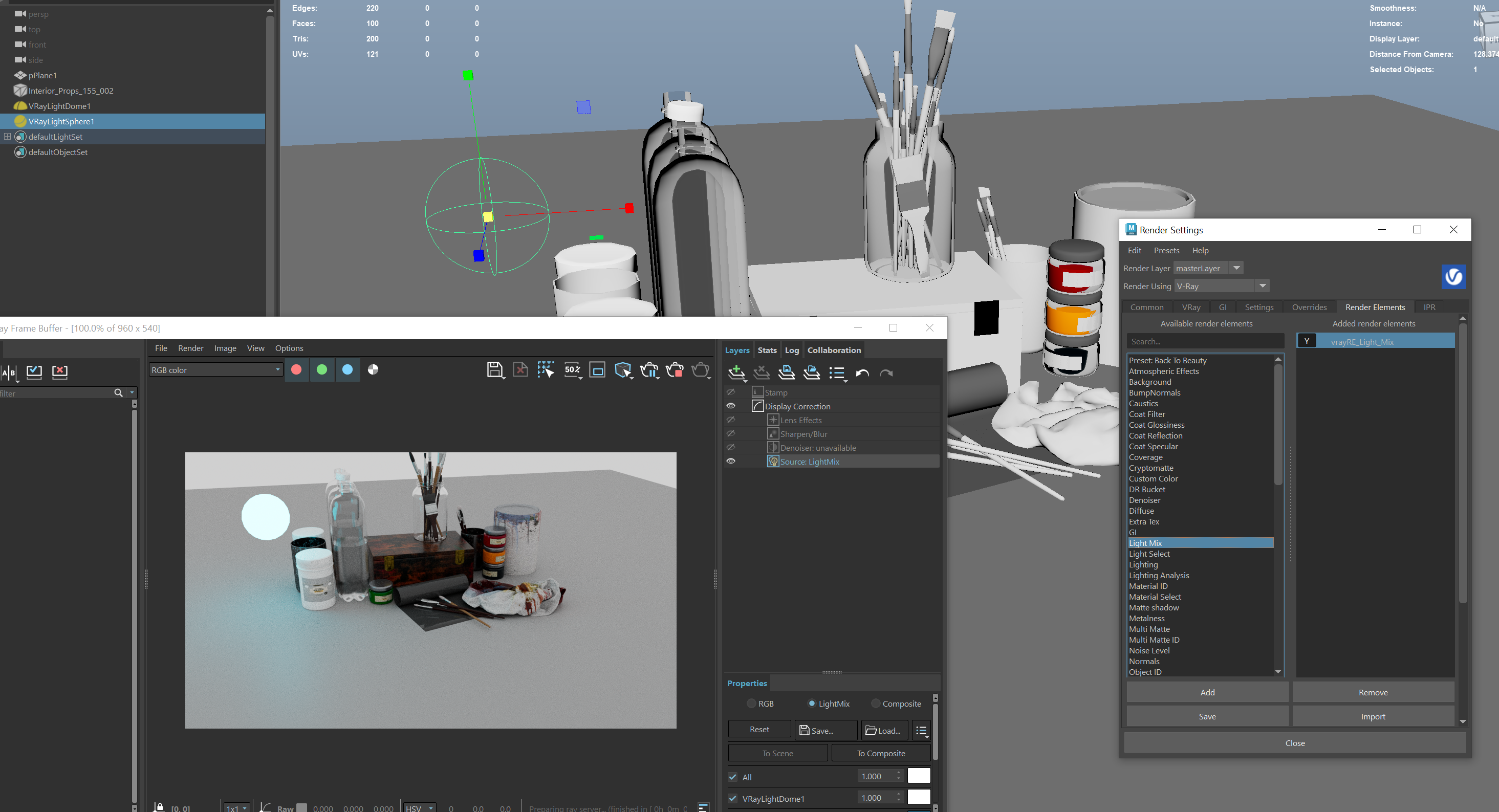Activate follow mouse cursor selection icon
The height and width of the screenshot is (812, 1499).
(546, 370)
